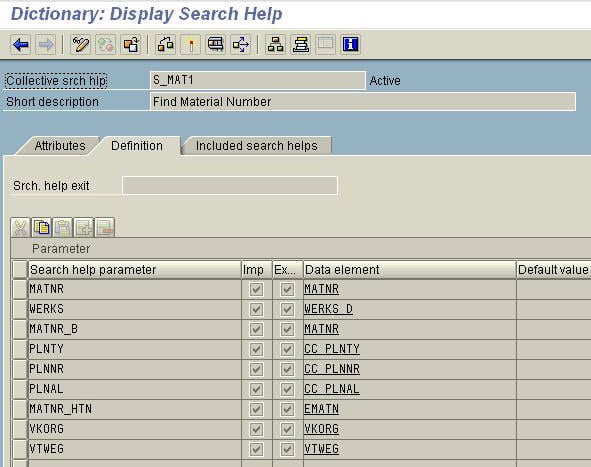This screenshot has height=467, width=591.
Task: Open the CC_PLNAL data element link
Action: tap(332, 389)
